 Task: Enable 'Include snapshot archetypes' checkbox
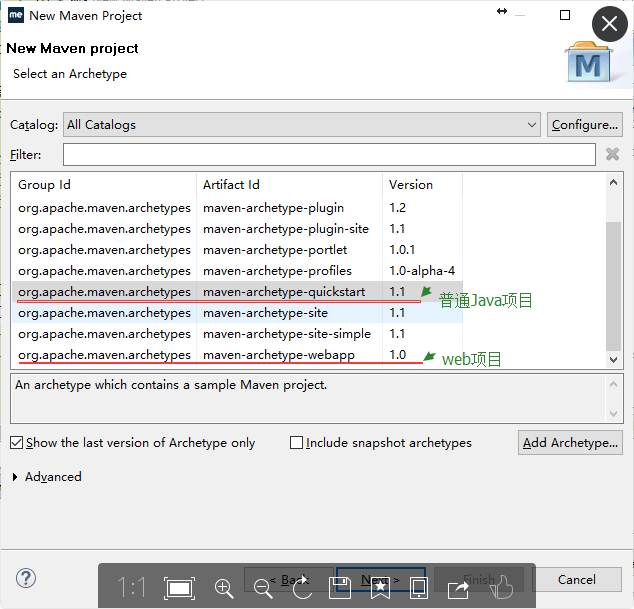click(x=296, y=443)
